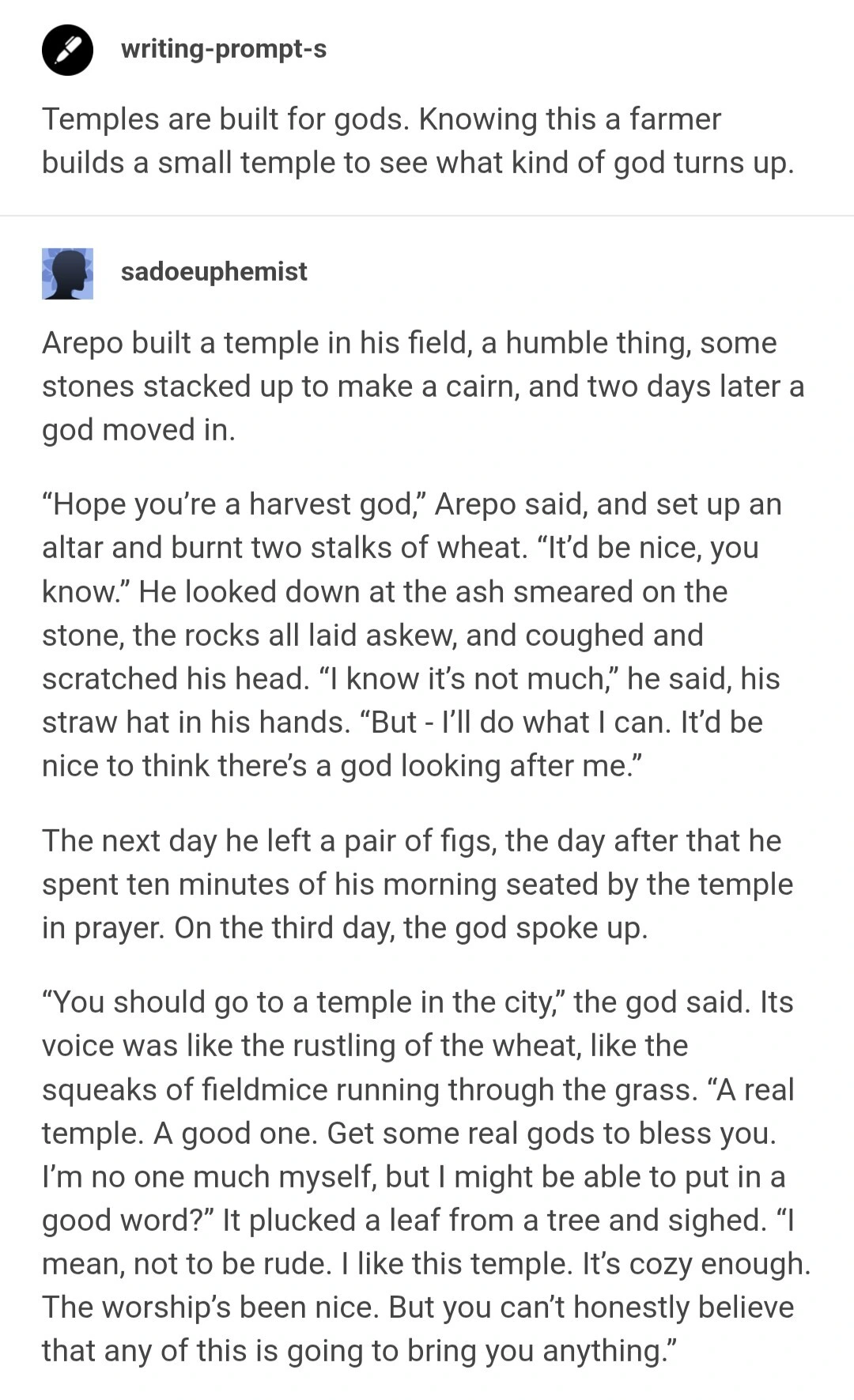Image resolution: width=854 pixels, height=1400 pixels.
Task: Click the quote "Hope you're a harvest god"
Action: [x=233, y=504]
